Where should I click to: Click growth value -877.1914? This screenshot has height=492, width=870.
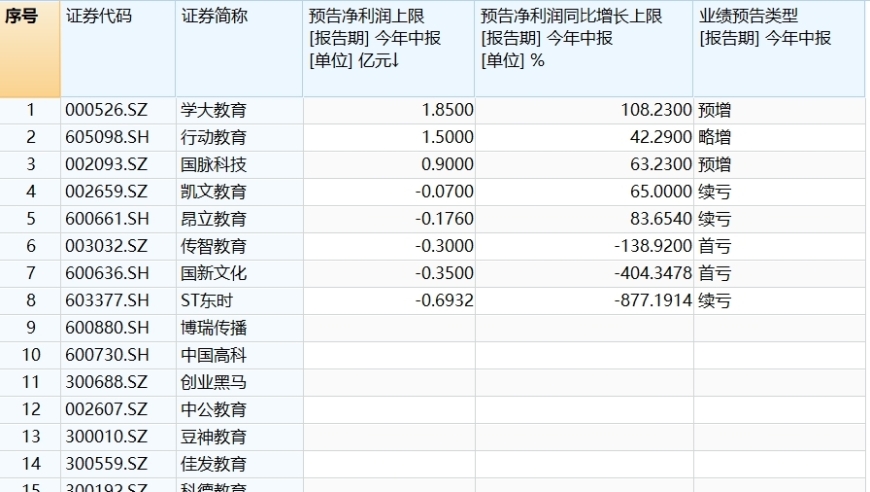click(653, 300)
